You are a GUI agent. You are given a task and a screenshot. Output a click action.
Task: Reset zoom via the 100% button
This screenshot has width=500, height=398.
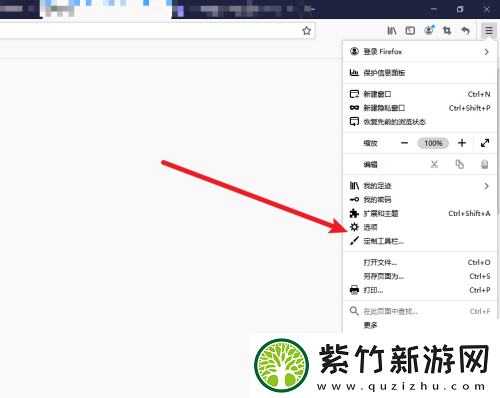[x=433, y=143]
